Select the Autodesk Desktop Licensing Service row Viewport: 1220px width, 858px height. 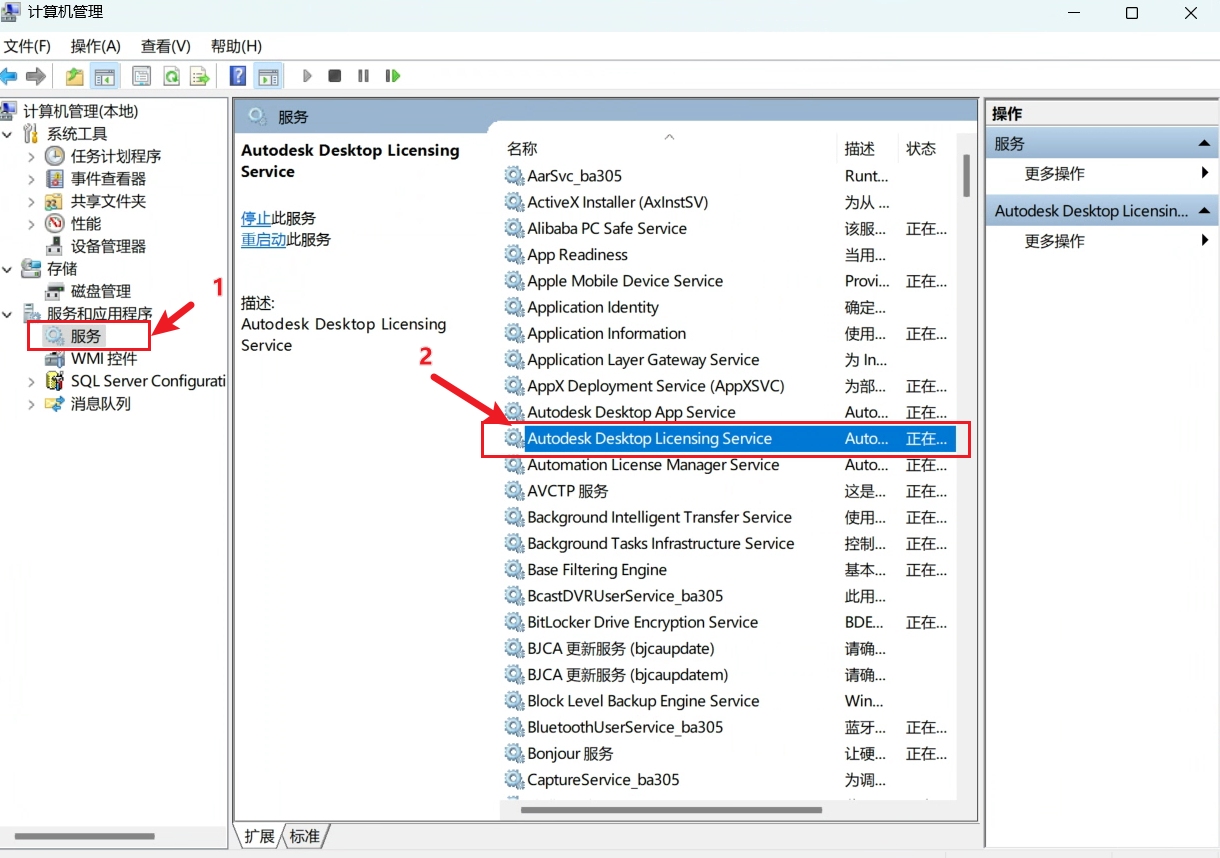(729, 438)
